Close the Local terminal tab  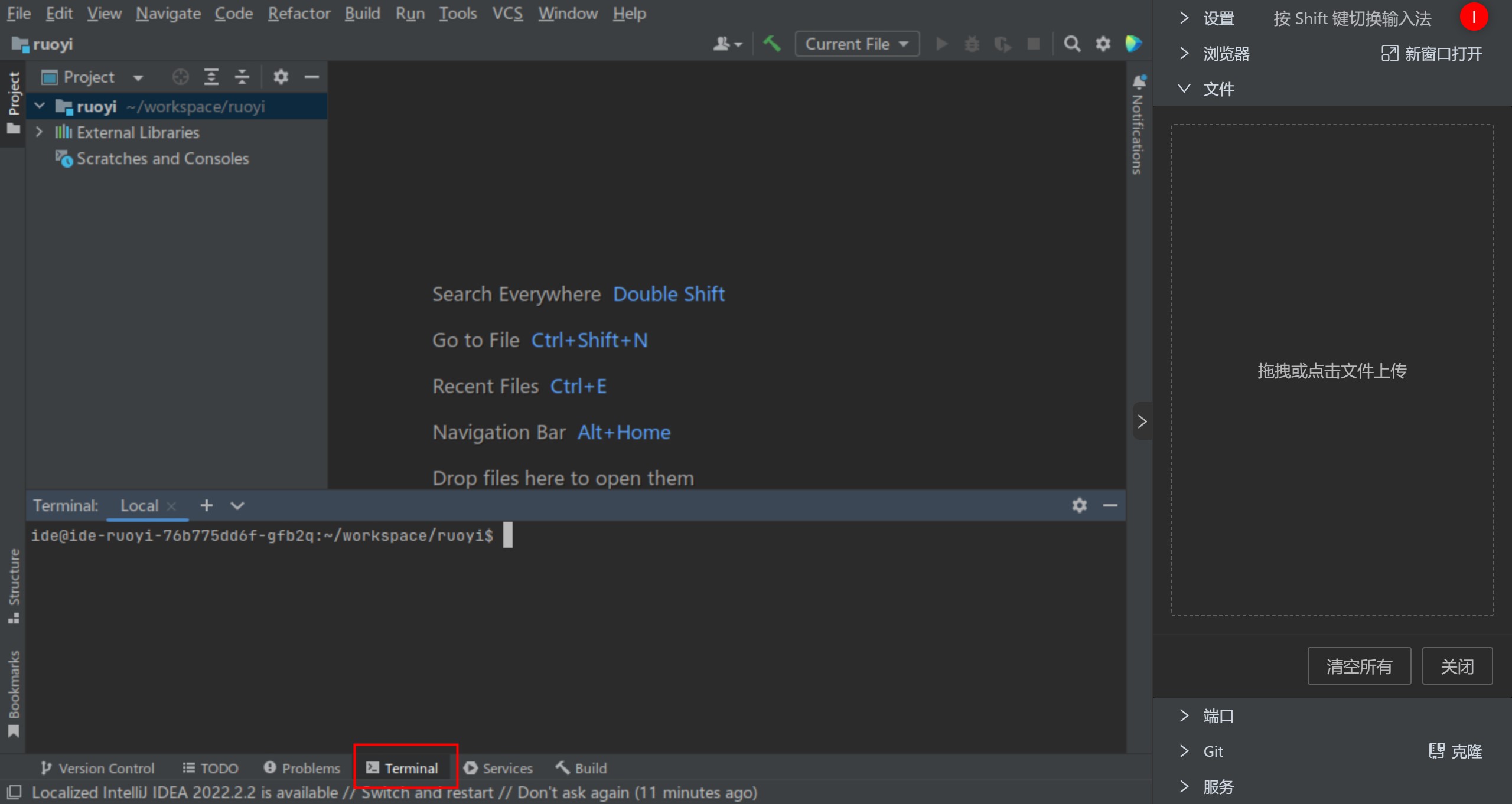171,506
